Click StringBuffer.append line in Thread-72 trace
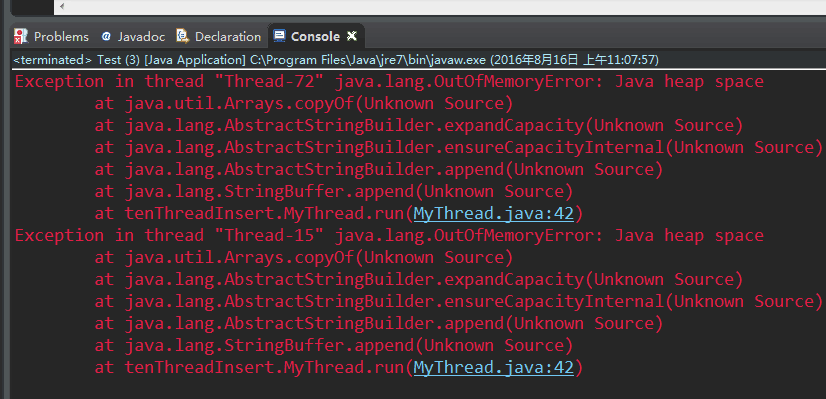The height and width of the screenshot is (399, 826). [x=334, y=191]
